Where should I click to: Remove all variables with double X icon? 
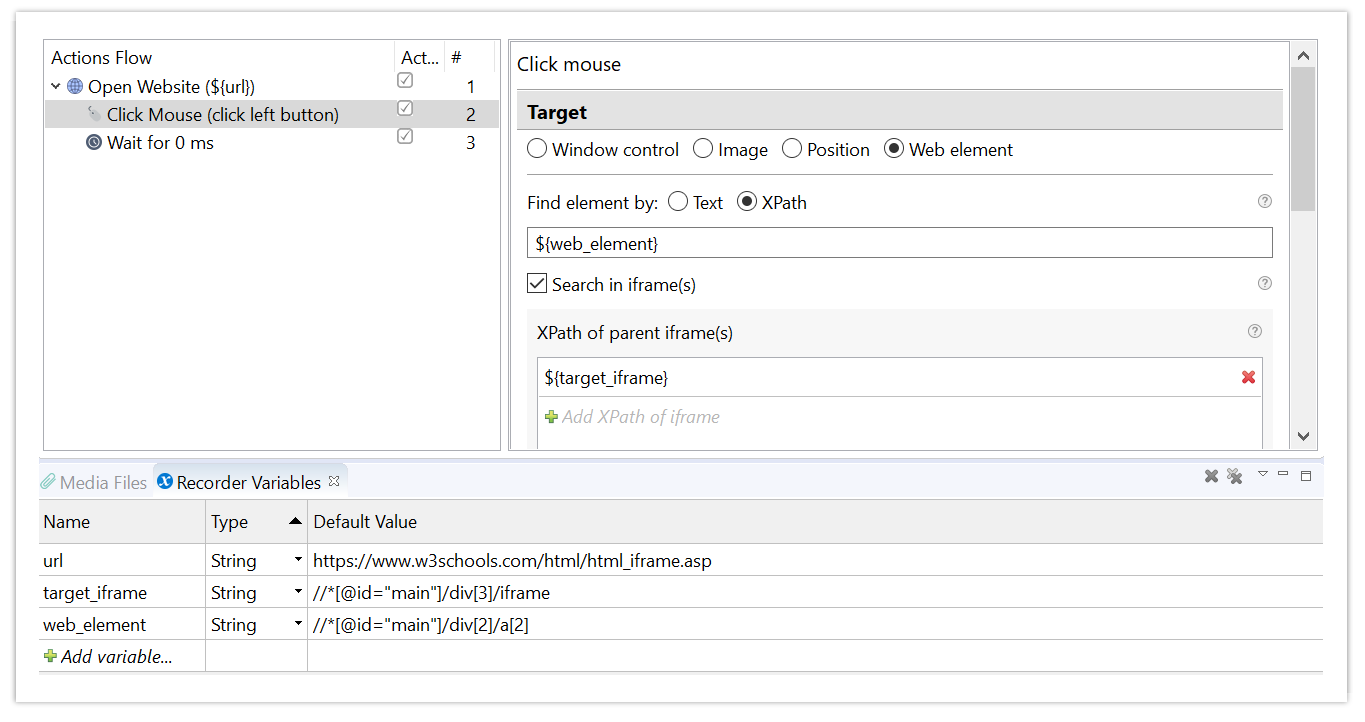point(1235,476)
